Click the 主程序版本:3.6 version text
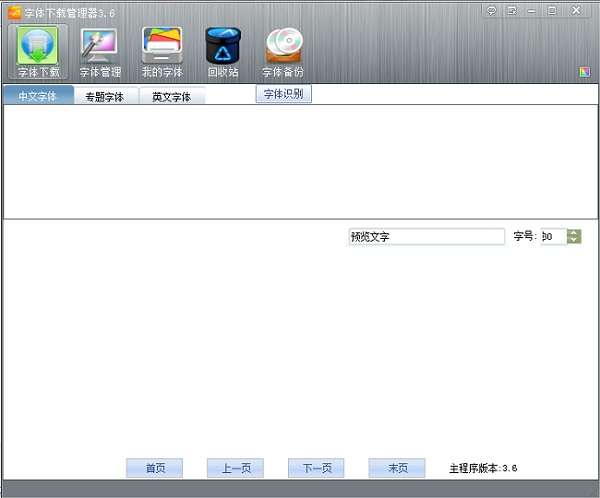This screenshot has width=600, height=498. tap(483, 468)
